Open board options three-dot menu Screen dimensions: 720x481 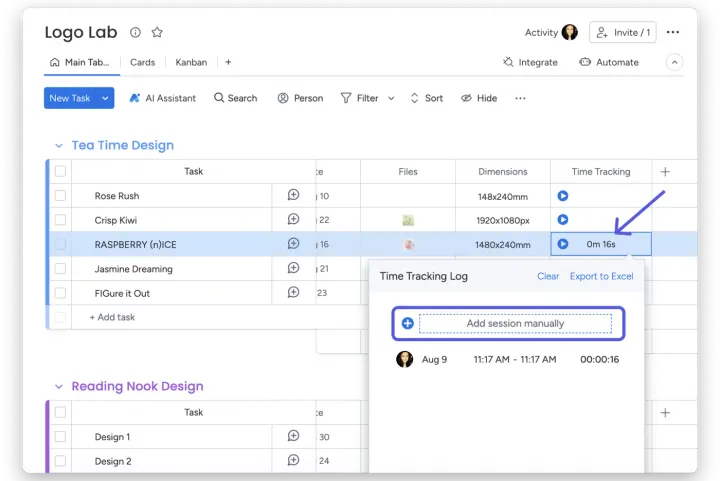[x=673, y=32]
